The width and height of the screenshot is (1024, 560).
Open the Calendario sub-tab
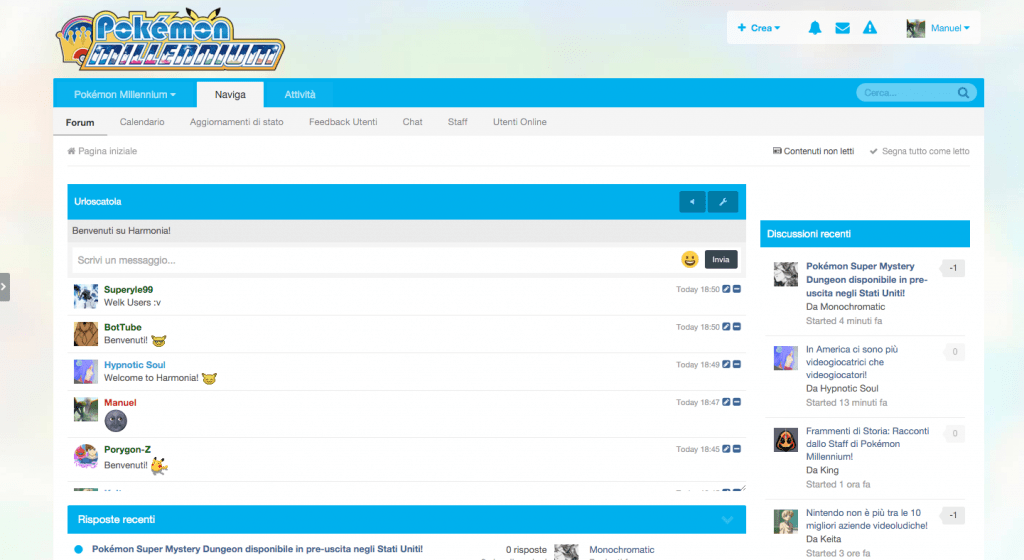click(x=142, y=122)
